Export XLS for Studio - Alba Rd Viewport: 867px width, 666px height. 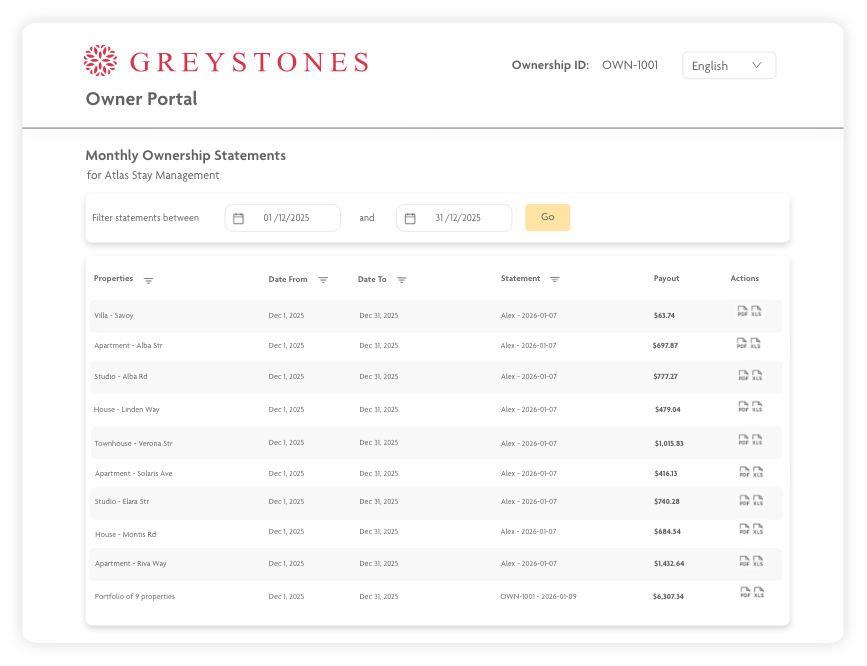tap(757, 376)
